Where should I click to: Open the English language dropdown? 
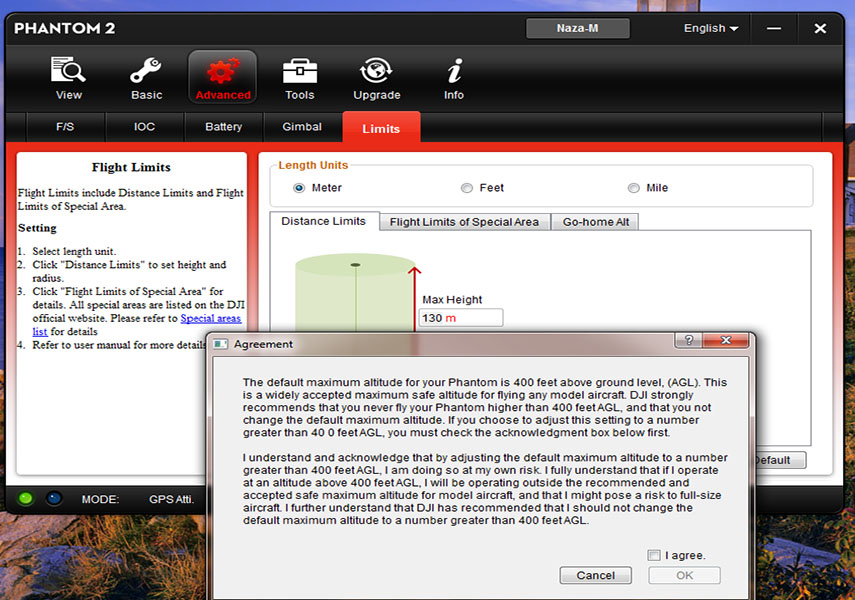[711, 28]
